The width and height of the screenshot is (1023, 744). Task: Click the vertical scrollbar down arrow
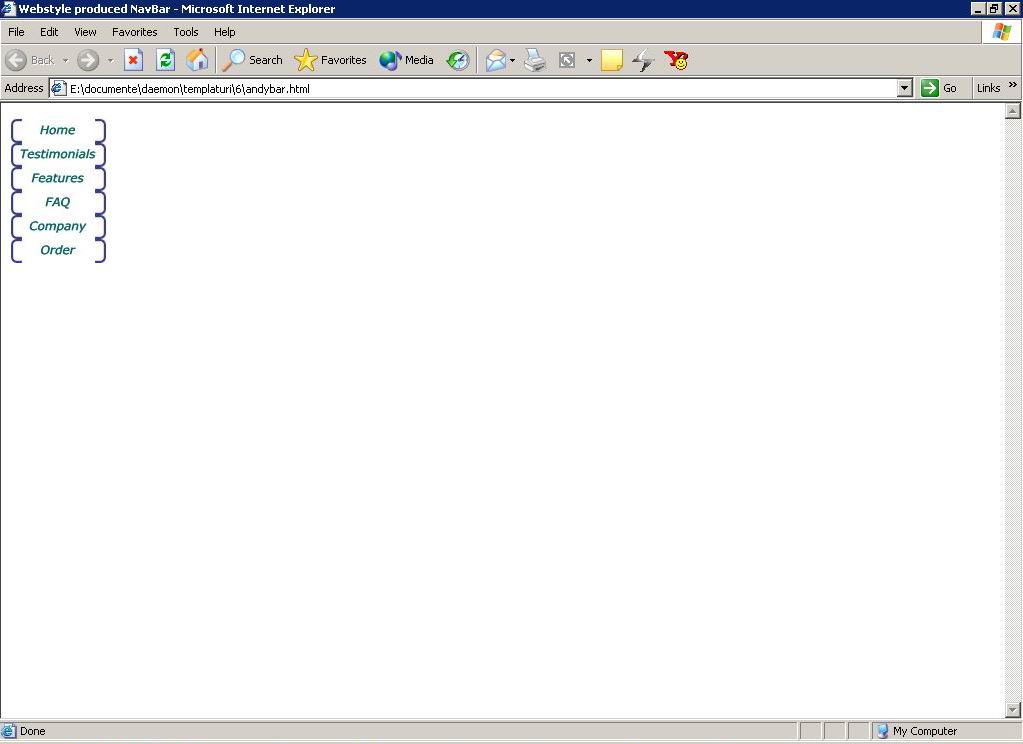[1012, 710]
